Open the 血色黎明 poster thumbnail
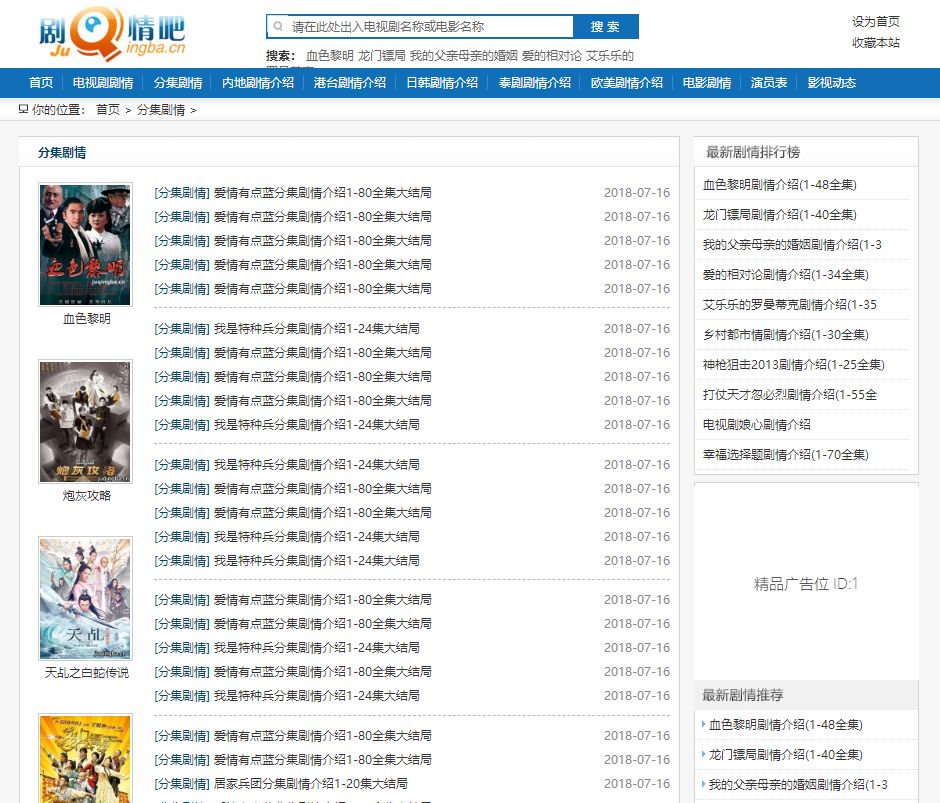940x803 pixels. [x=85, y=245]
